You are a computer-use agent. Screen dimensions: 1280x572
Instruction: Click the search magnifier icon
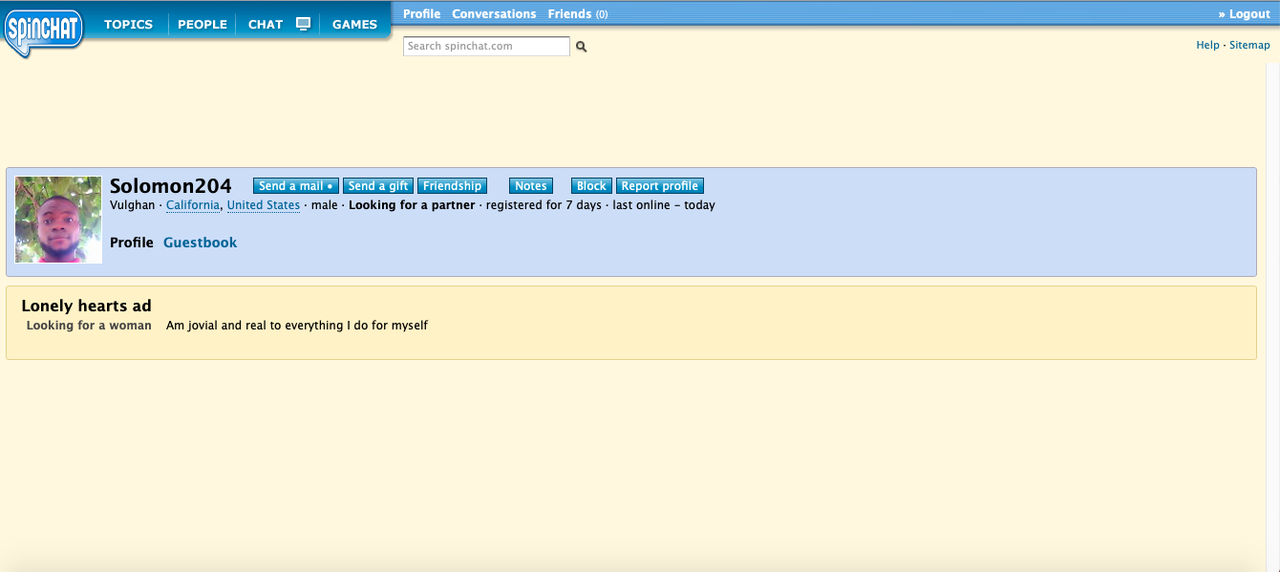[x=581, y=47]
